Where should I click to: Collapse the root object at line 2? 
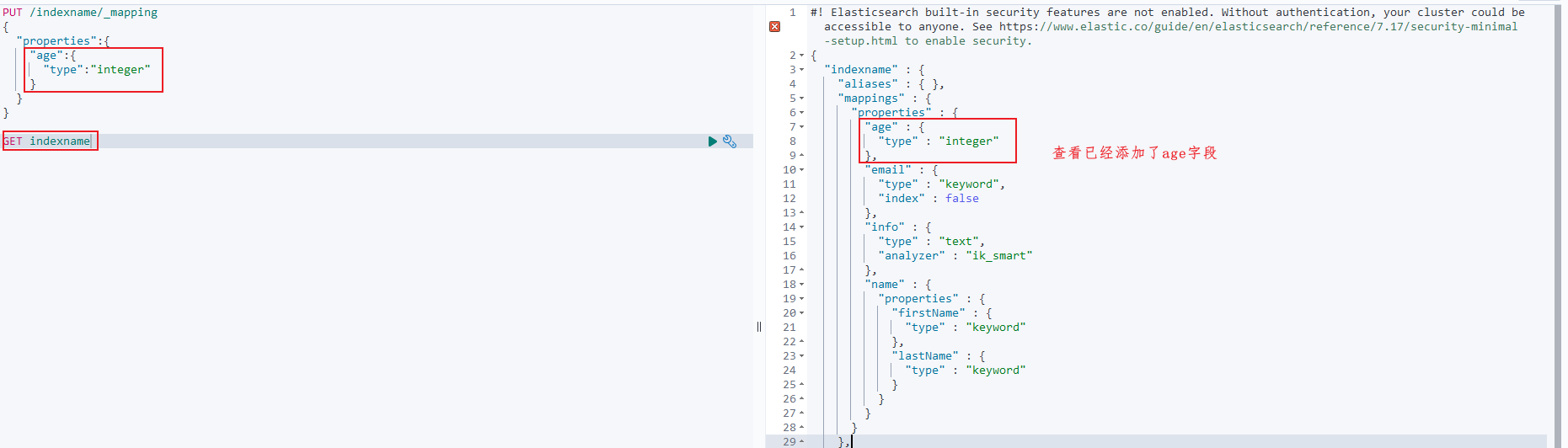click(x=802, y=56)
